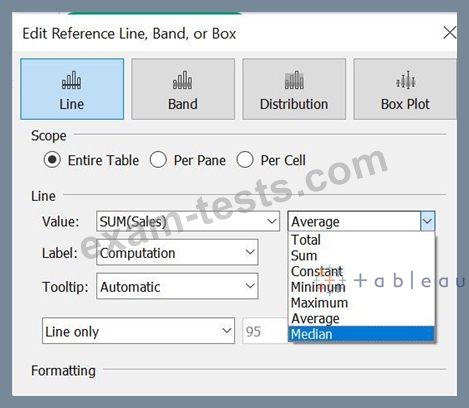This screenshot has height=408, width=469.
Task: Choose the Per Cell scope option
Action: coord(245,160)
